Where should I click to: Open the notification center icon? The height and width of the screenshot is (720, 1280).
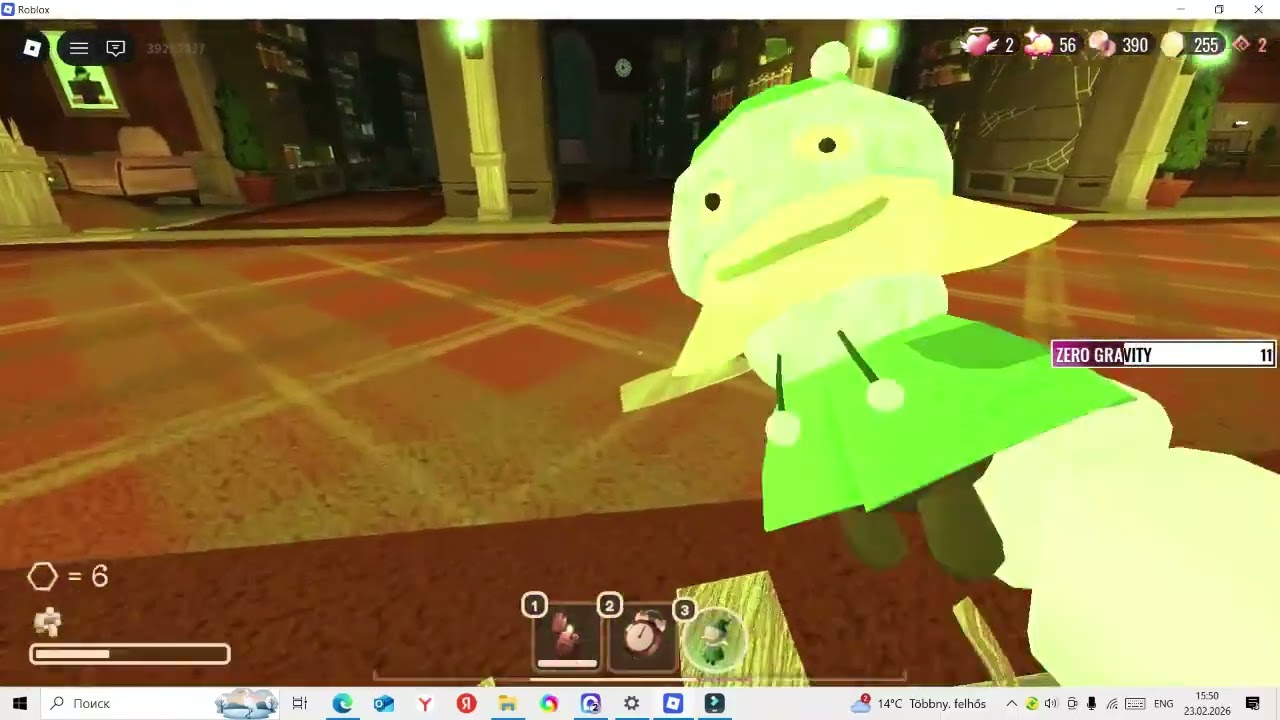(1252, 703)
